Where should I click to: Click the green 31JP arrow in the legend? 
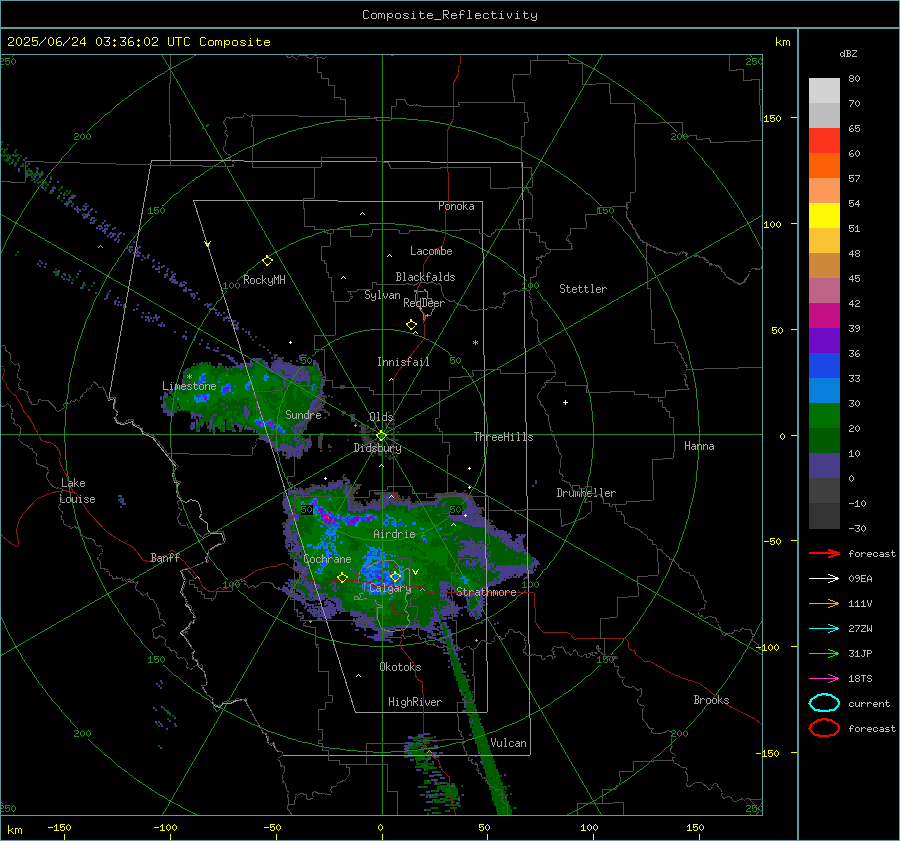[824, 653]
